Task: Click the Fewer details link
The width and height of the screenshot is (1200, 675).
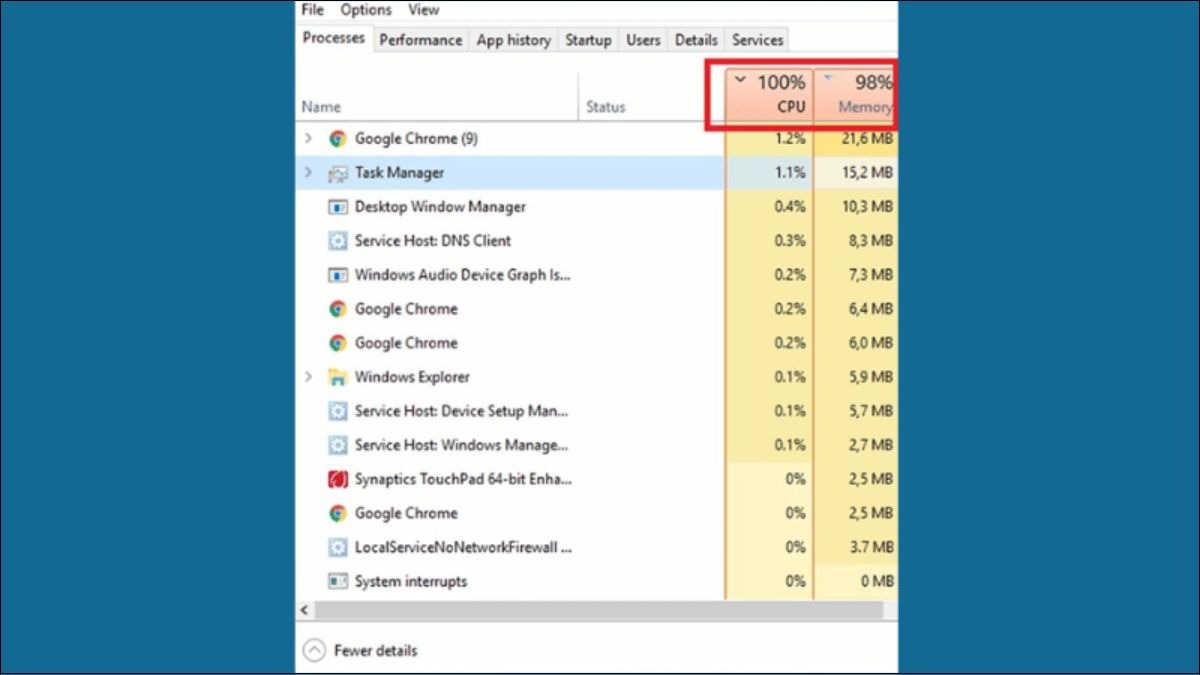Action: pos(376,651)
